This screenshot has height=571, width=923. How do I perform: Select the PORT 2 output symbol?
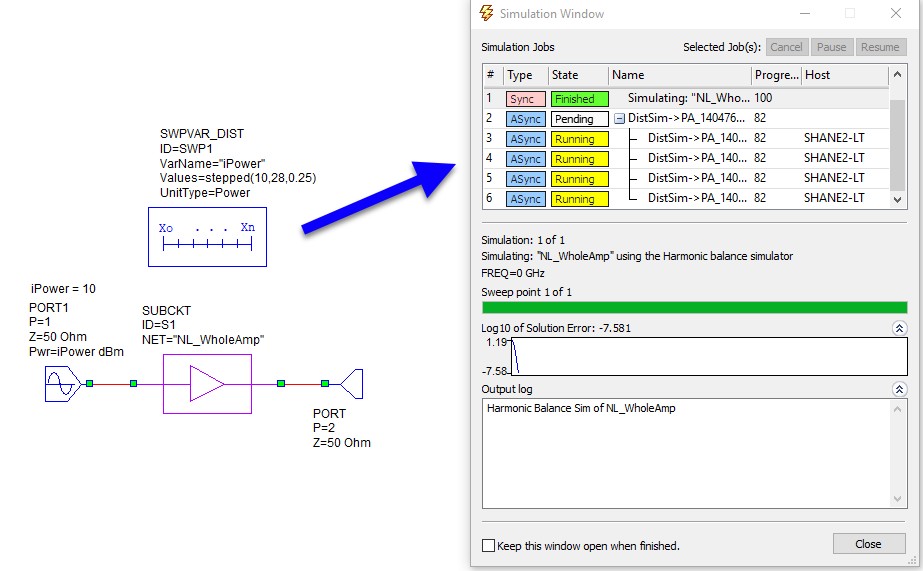(x=351, y=384)
